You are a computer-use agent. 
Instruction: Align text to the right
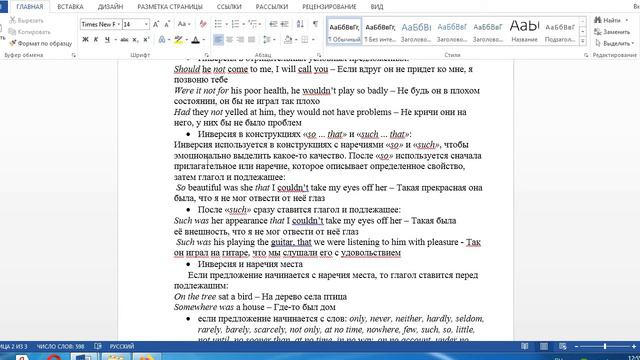tap(240, 40)
